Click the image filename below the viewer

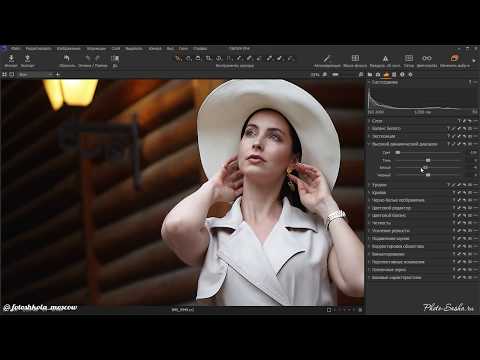coord(182,310)
